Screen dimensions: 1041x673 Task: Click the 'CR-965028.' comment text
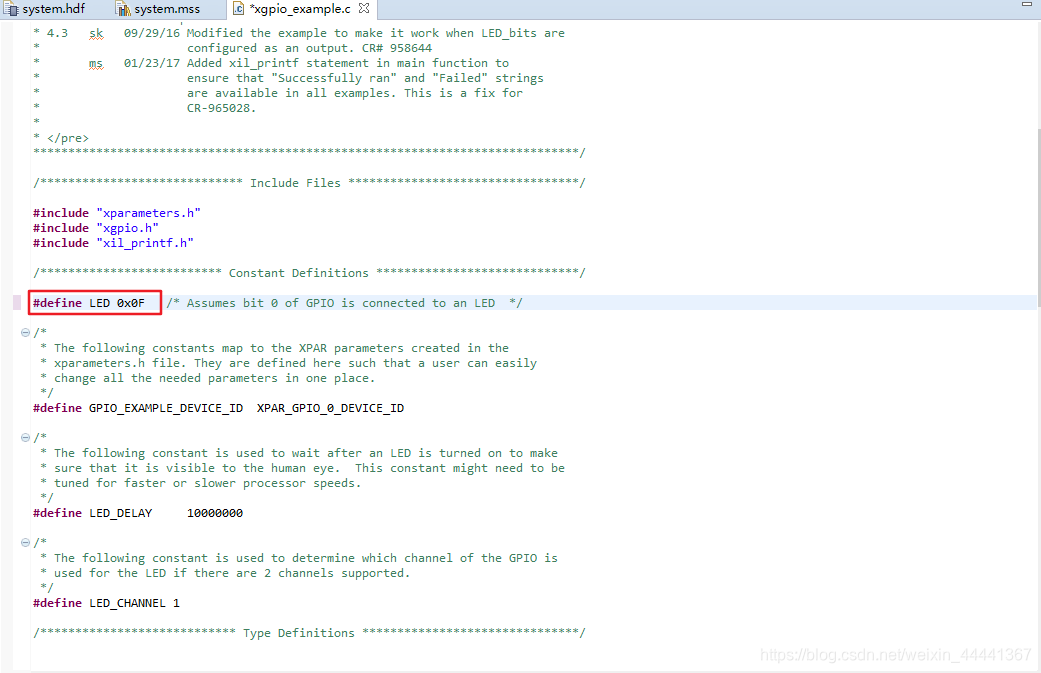221,108
